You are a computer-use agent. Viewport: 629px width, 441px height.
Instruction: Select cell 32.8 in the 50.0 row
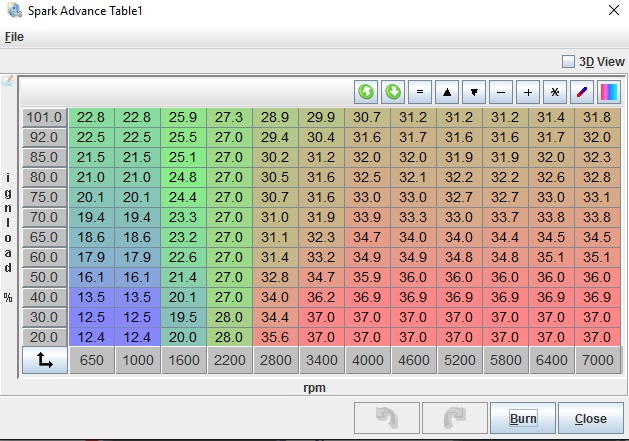pos(275,277)
